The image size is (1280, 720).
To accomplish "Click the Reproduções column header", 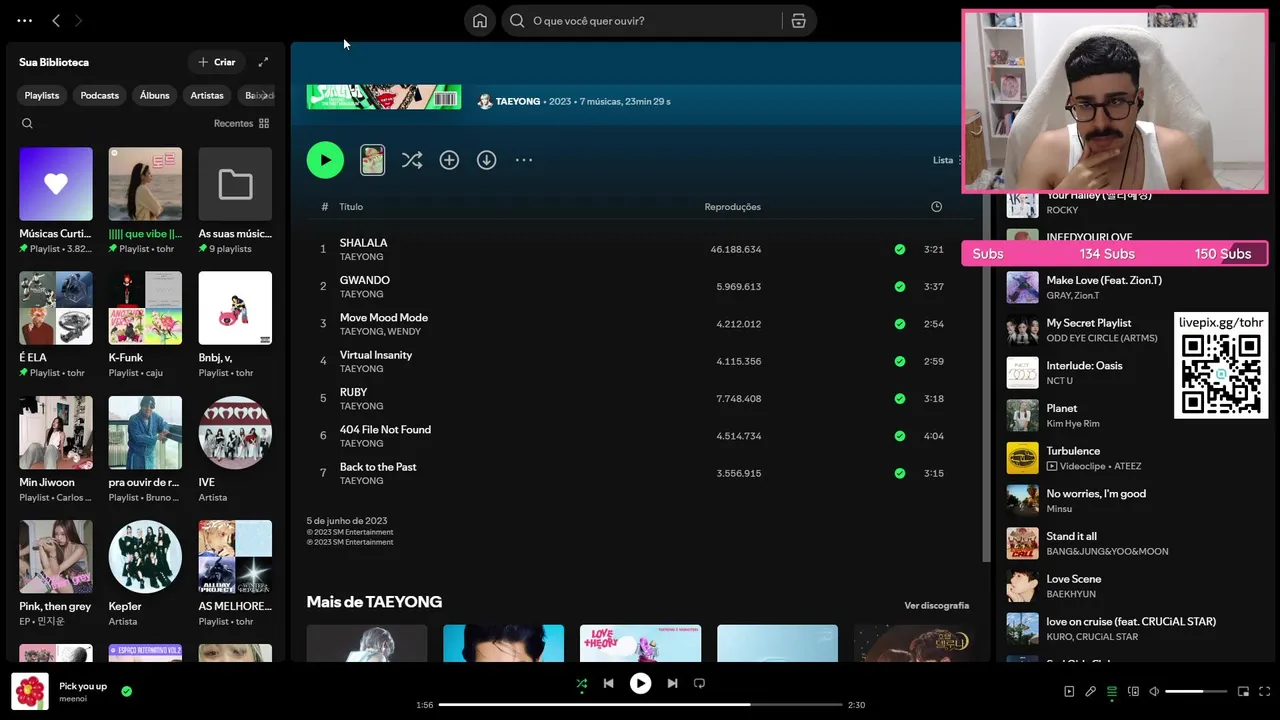I will coord(733,207).
